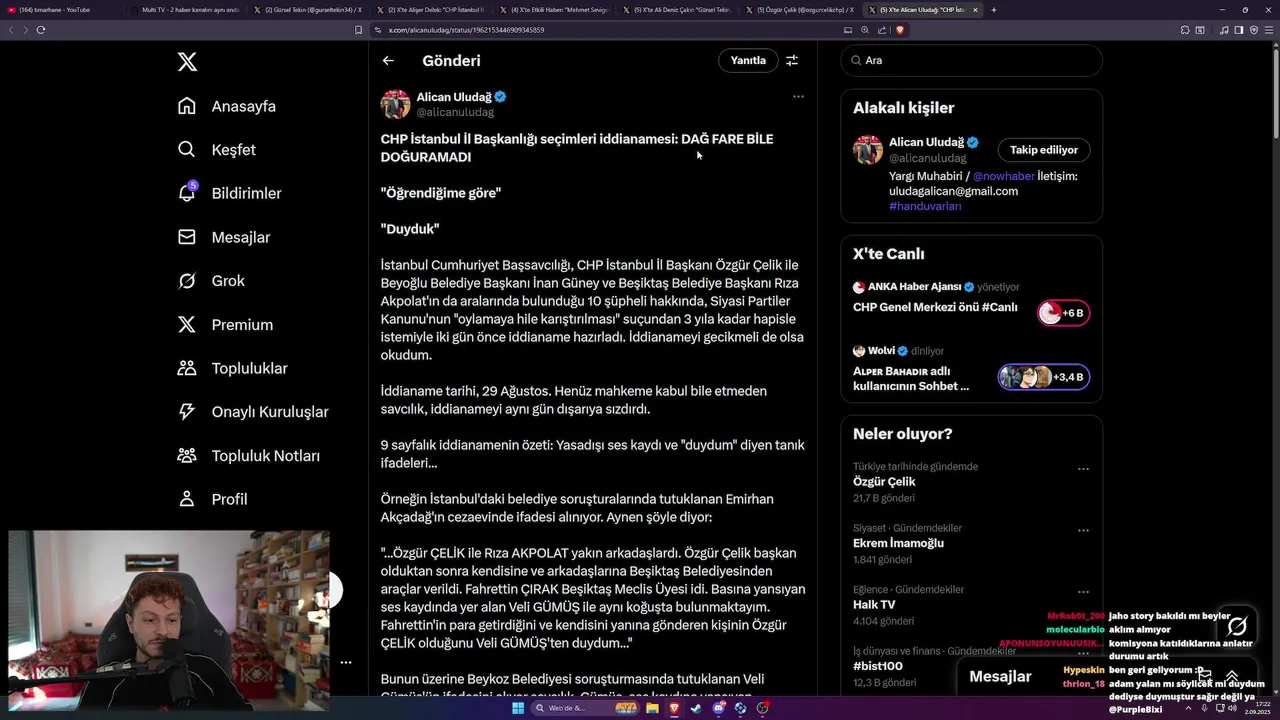The width and height of the screenshot is (1280, 720).
Task: Switch to the Aliger Delek browser tab
Action: (x=431, y=9)
